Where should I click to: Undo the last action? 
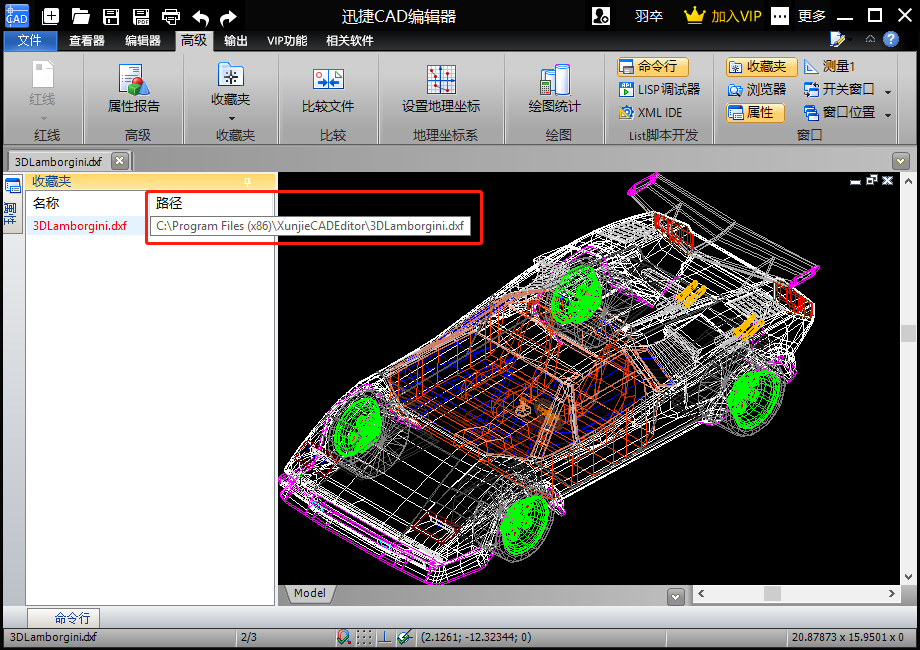(201, 18)
